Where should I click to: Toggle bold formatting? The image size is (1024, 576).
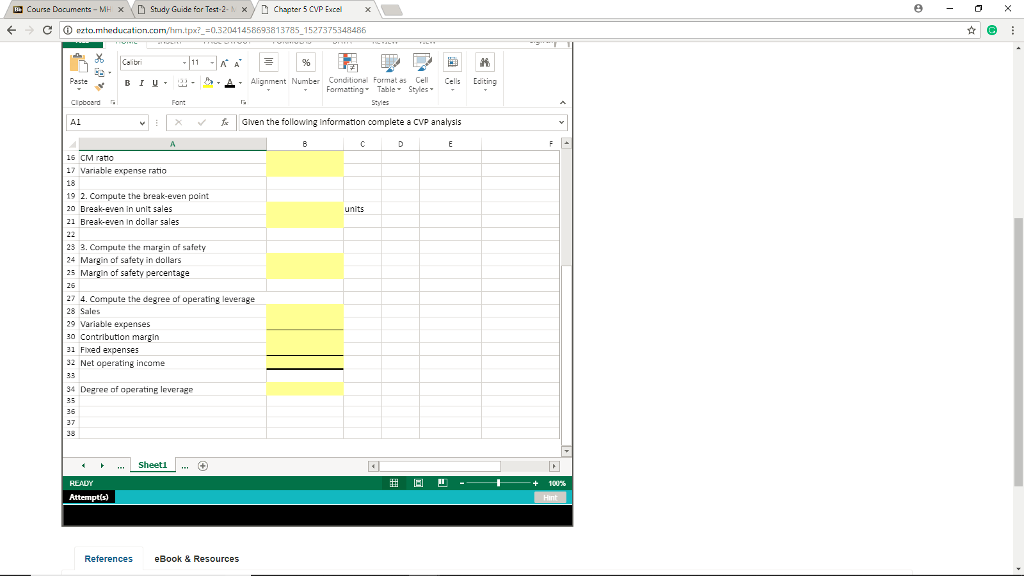(x=127, y=83)
